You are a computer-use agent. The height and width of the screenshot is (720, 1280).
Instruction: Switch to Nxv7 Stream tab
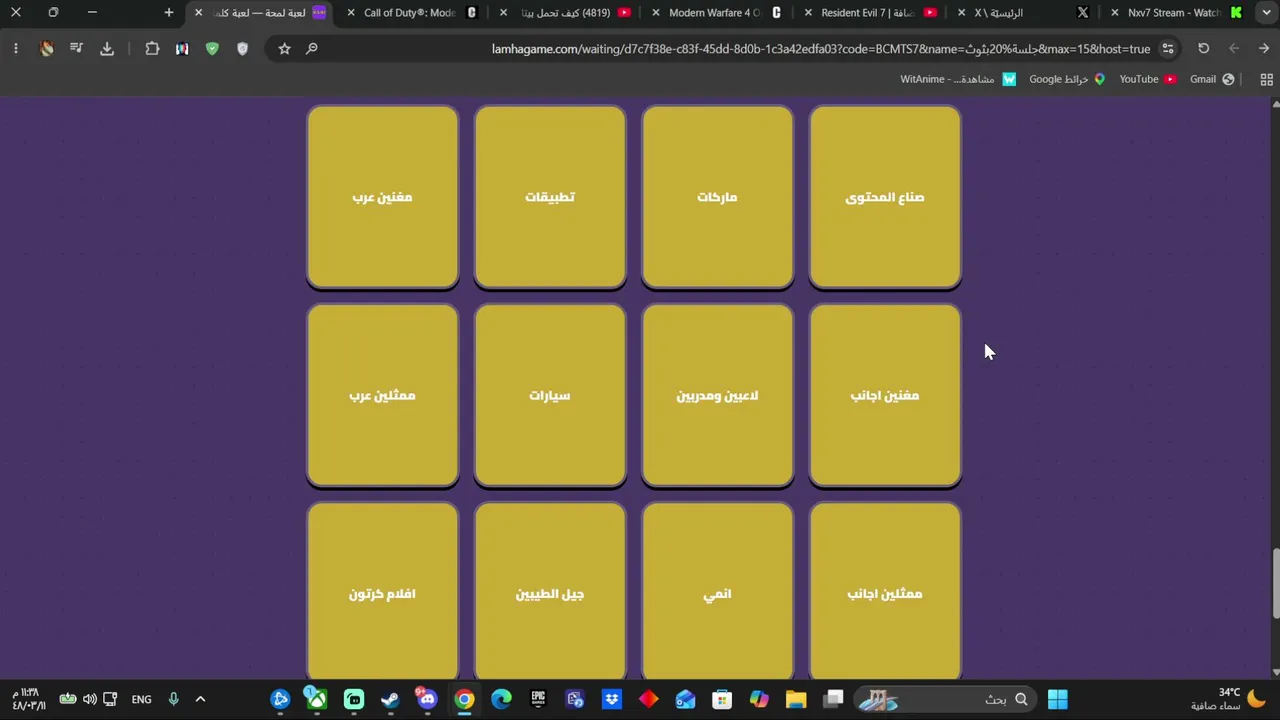[x=1176, y=12]
